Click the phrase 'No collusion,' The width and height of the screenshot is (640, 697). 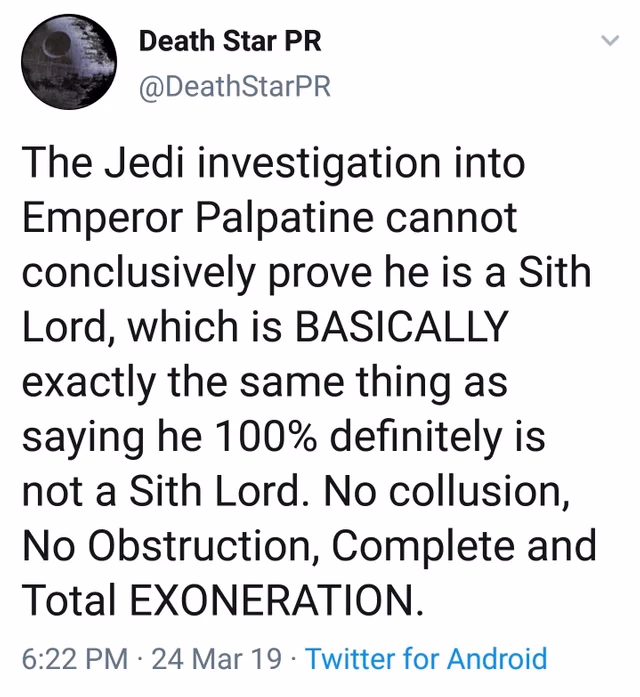pos(446,491)
